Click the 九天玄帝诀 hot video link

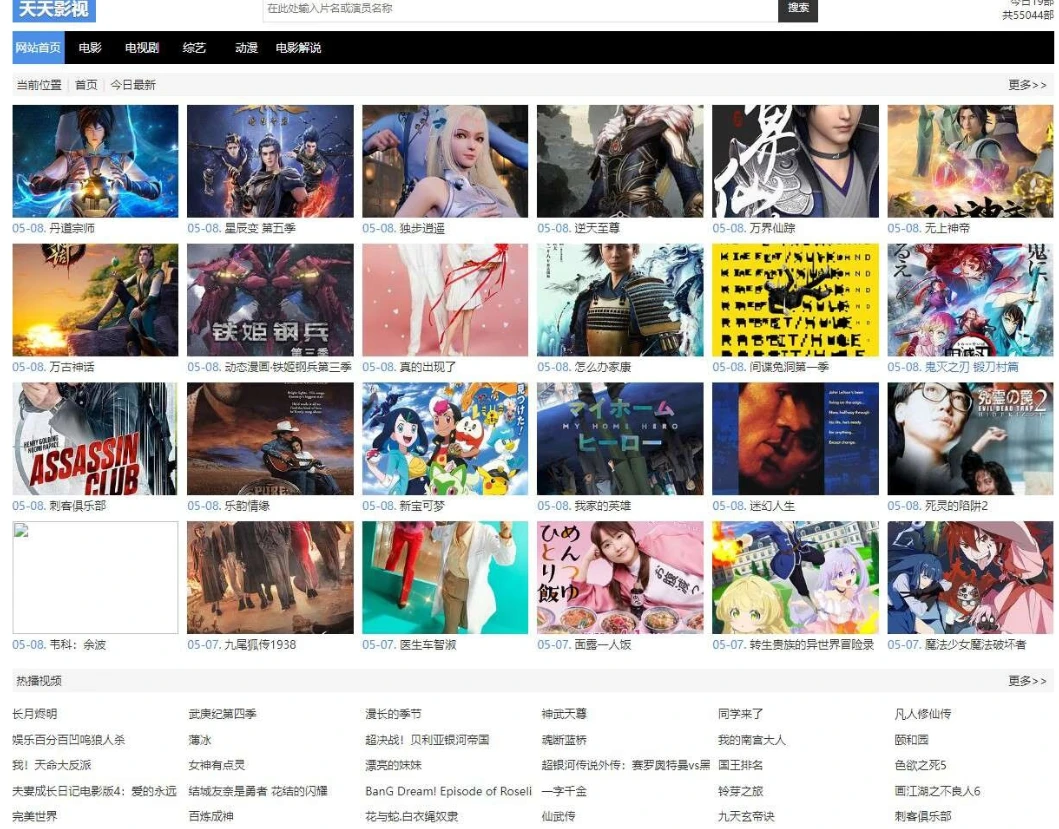(746, 816)
